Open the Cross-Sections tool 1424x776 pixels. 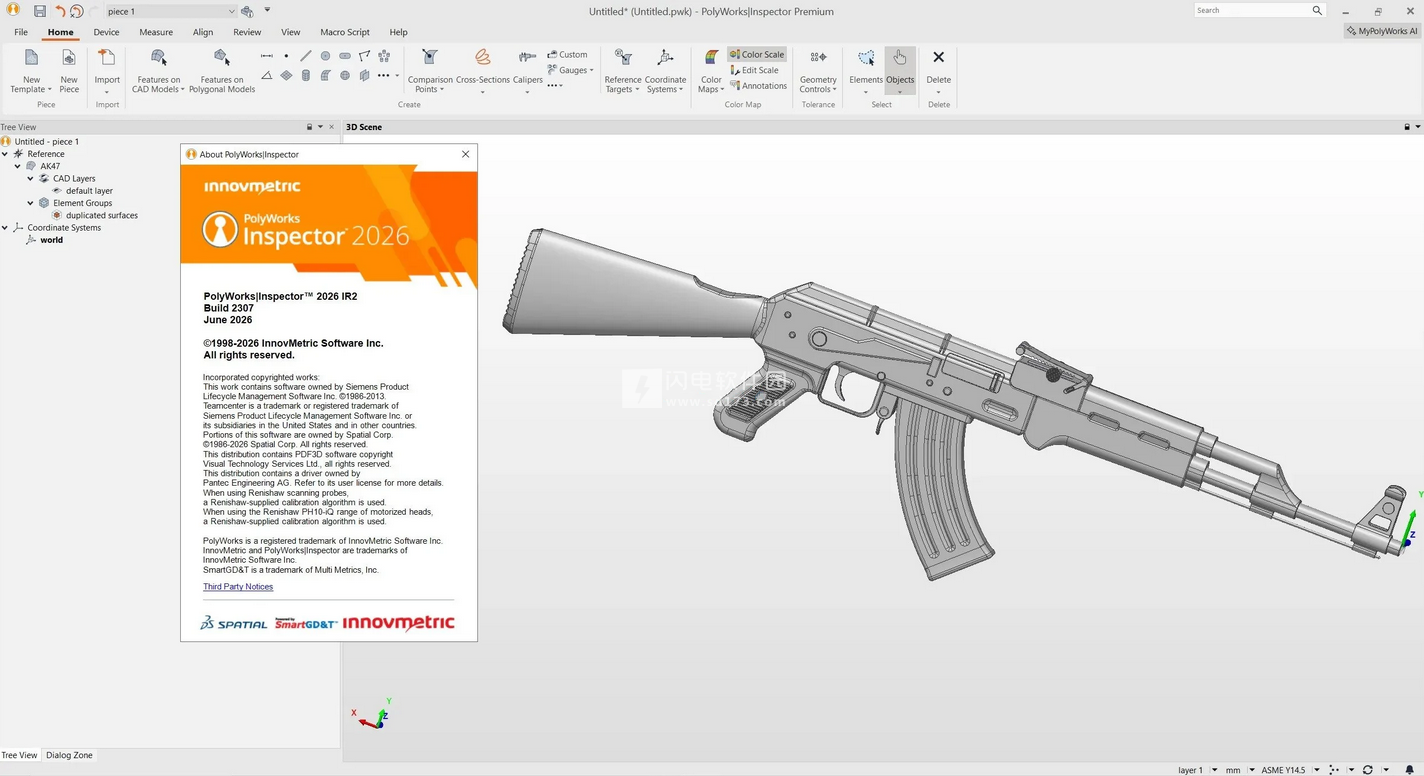click(x=483, y=71)
